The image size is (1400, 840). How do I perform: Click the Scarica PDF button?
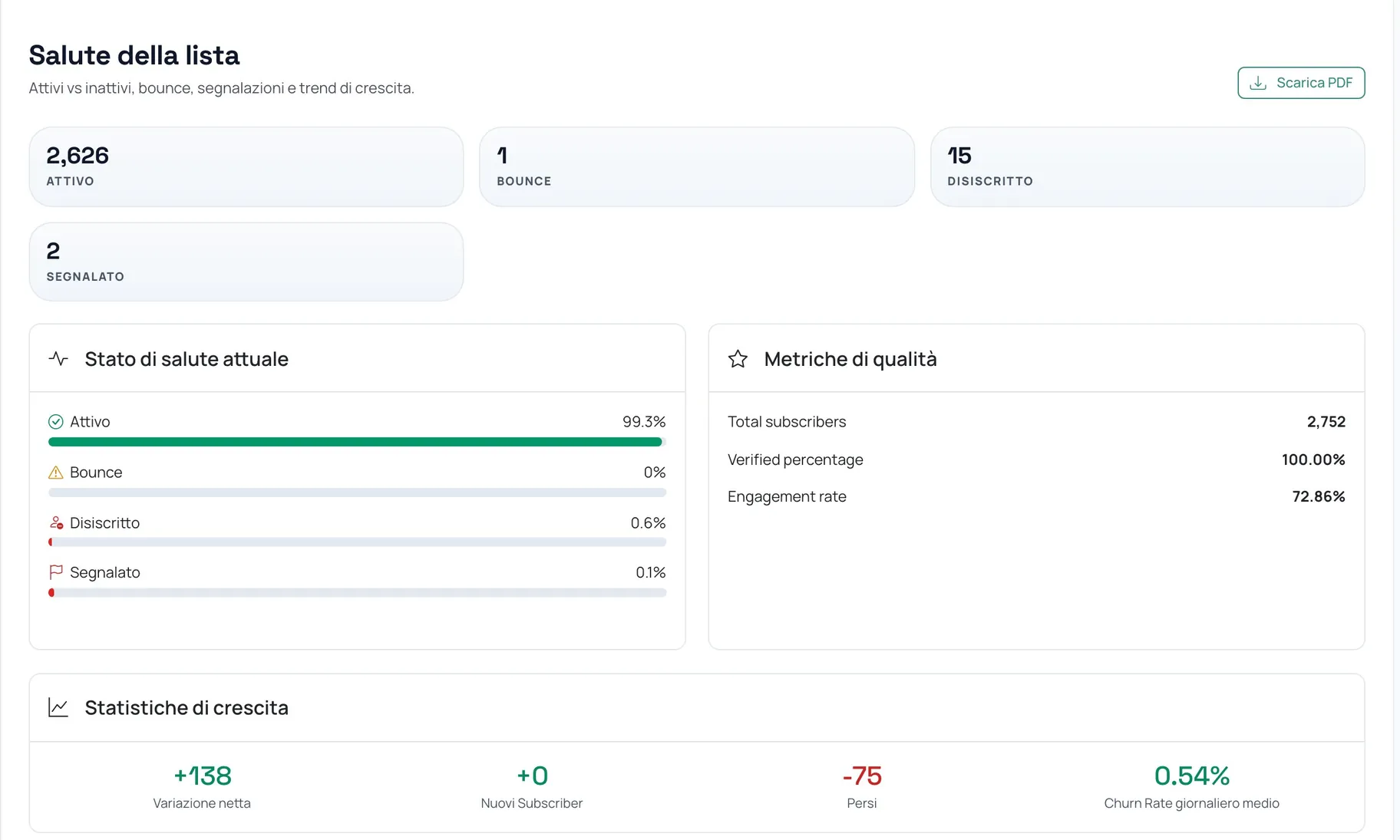click(x=1301, y=83)
